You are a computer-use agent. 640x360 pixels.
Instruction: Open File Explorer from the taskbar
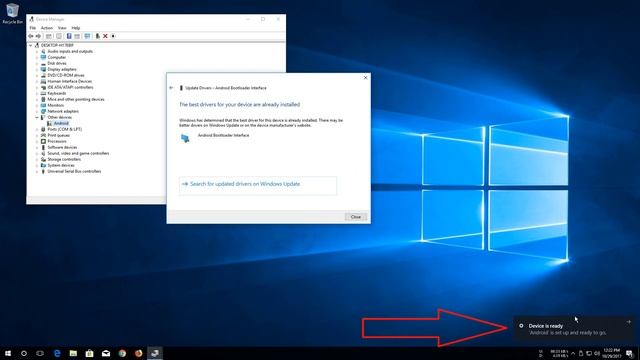(x=73, y=353)
